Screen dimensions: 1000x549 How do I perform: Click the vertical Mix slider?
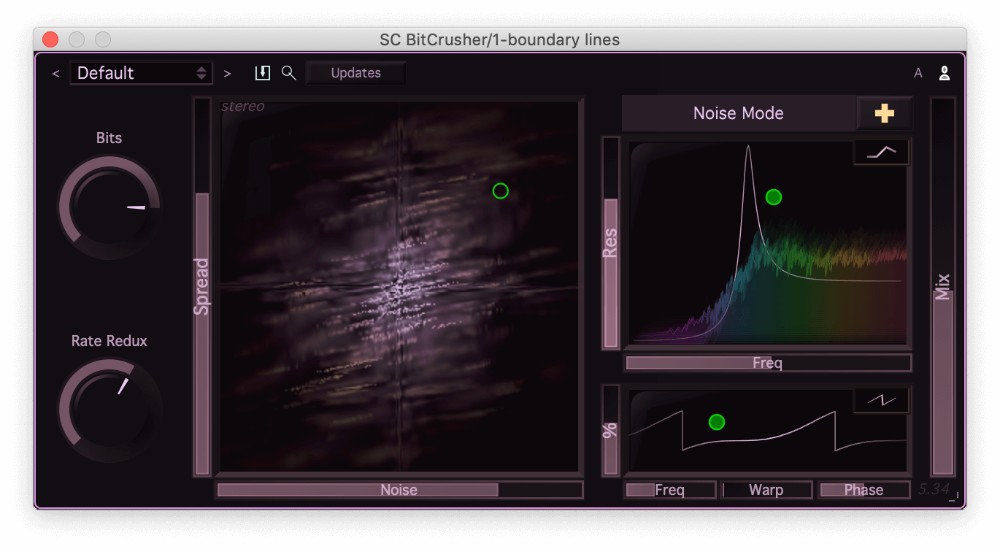click(x=942, y=287)
